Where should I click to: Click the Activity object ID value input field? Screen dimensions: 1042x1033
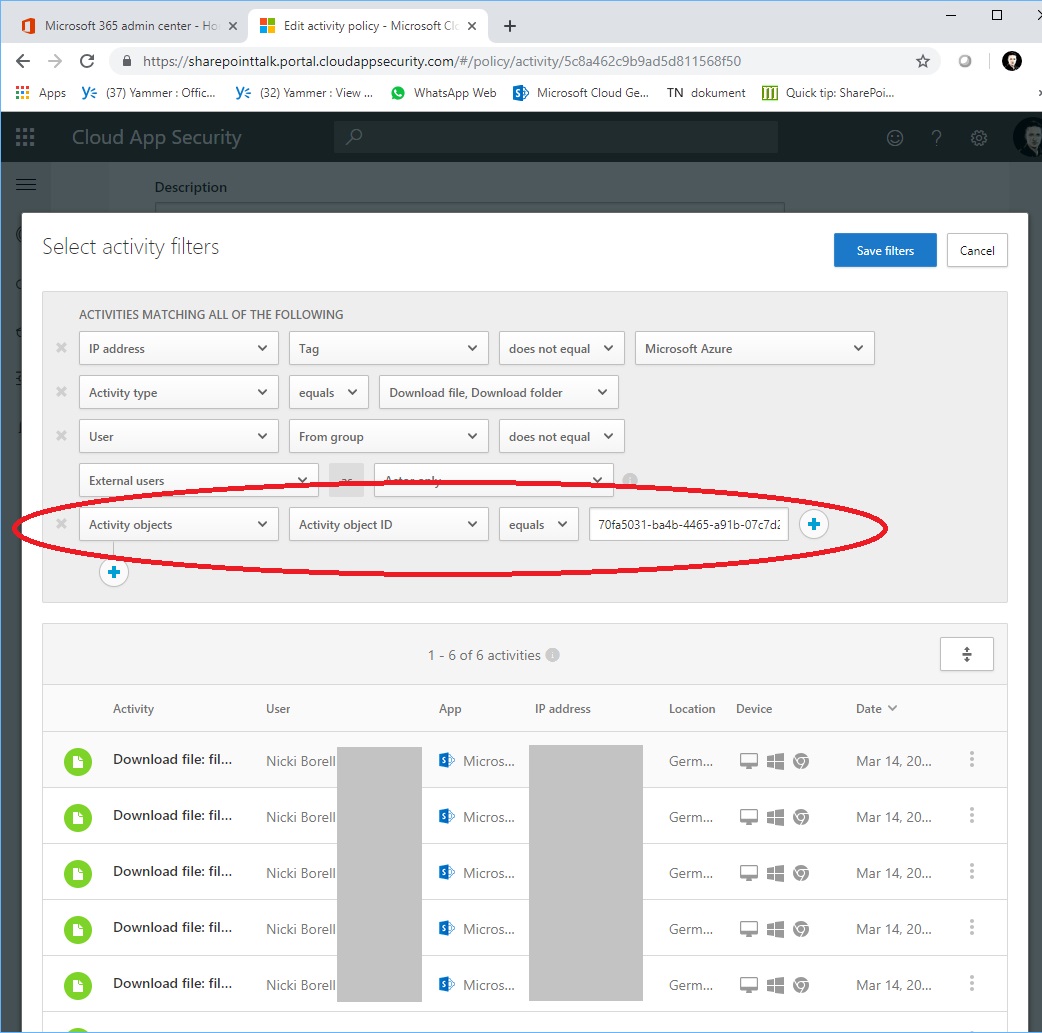pyautogui.click(x=688, y=524)
